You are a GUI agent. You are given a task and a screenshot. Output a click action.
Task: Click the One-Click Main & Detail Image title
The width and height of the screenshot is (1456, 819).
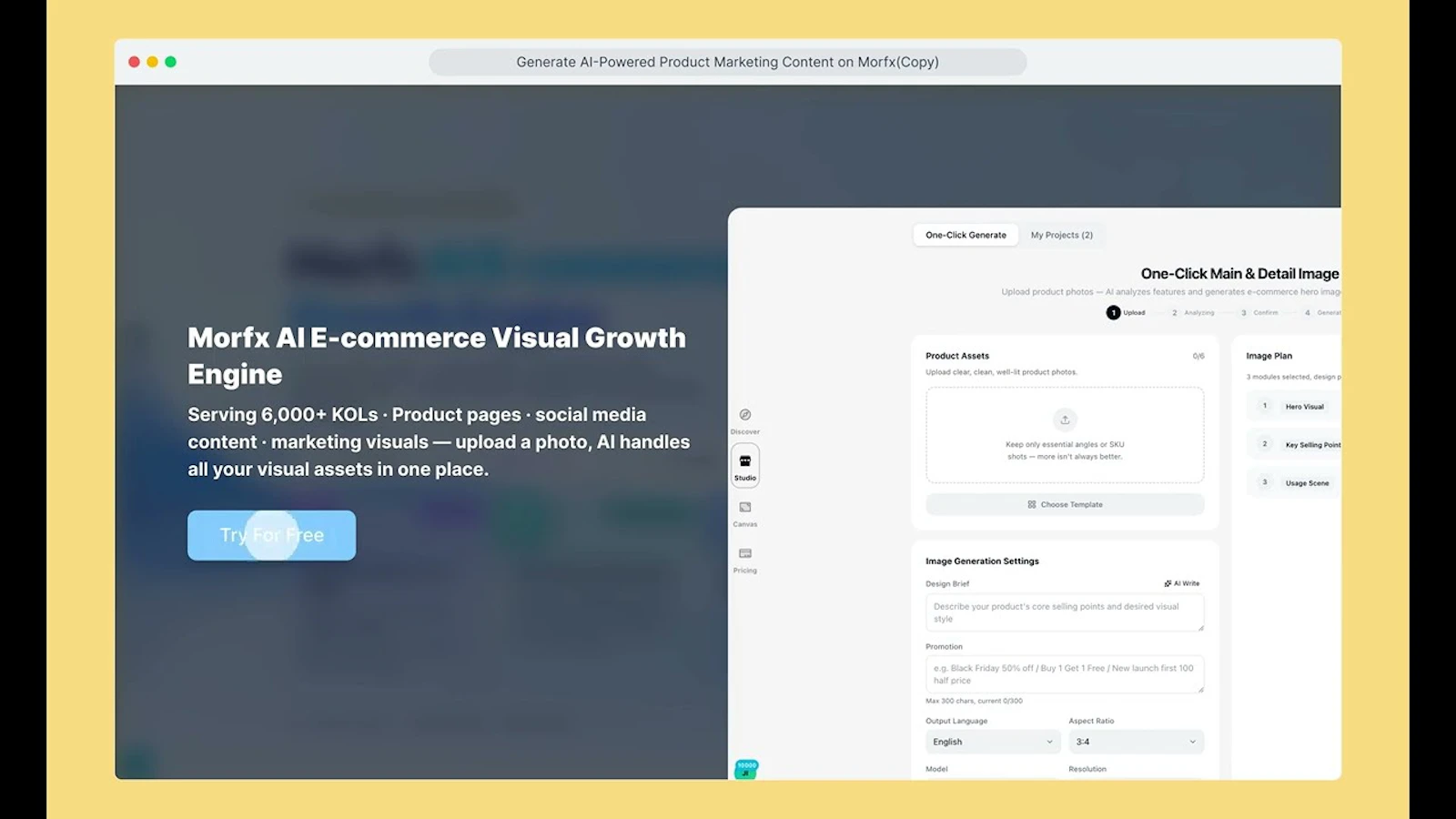point(1240,274)
